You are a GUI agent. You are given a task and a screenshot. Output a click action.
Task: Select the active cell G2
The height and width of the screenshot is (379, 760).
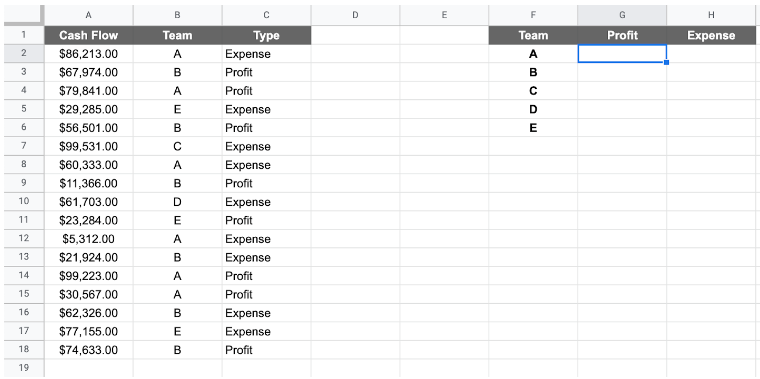(x=622, y=54)
